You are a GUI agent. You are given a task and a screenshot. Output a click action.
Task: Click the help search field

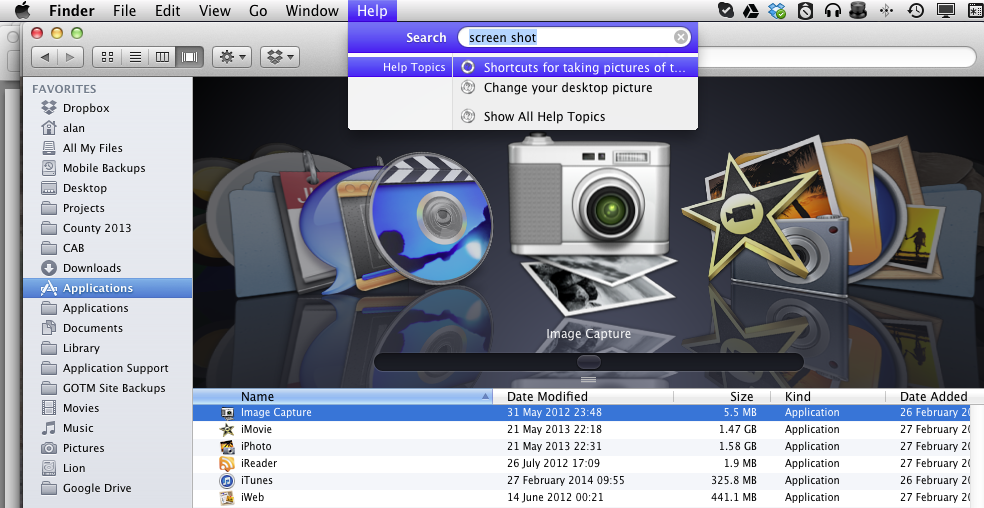coord(574,38)
